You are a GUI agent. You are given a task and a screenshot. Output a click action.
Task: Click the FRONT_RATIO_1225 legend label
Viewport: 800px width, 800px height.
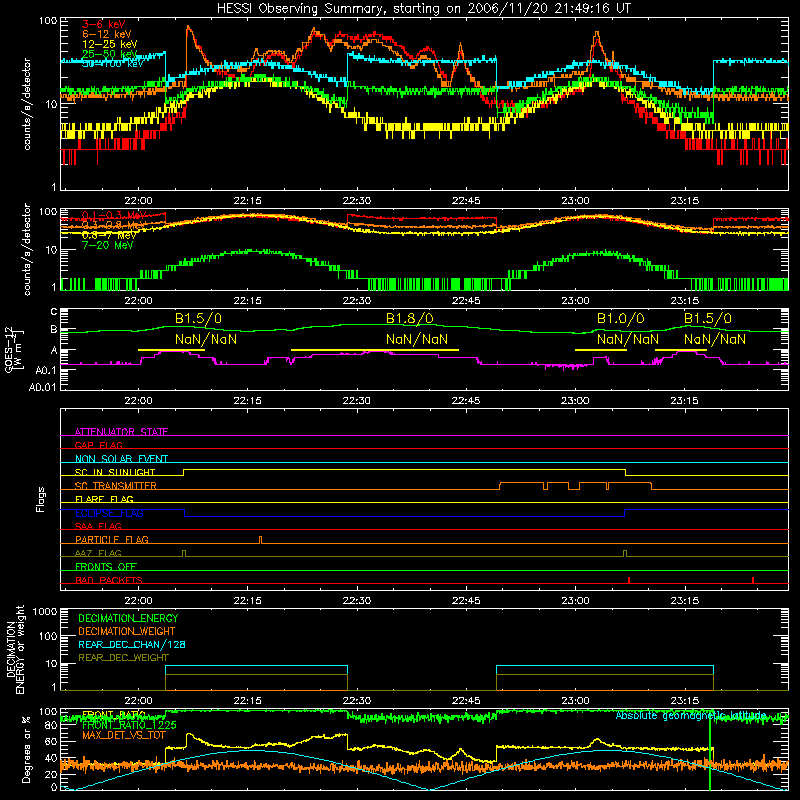129,726
